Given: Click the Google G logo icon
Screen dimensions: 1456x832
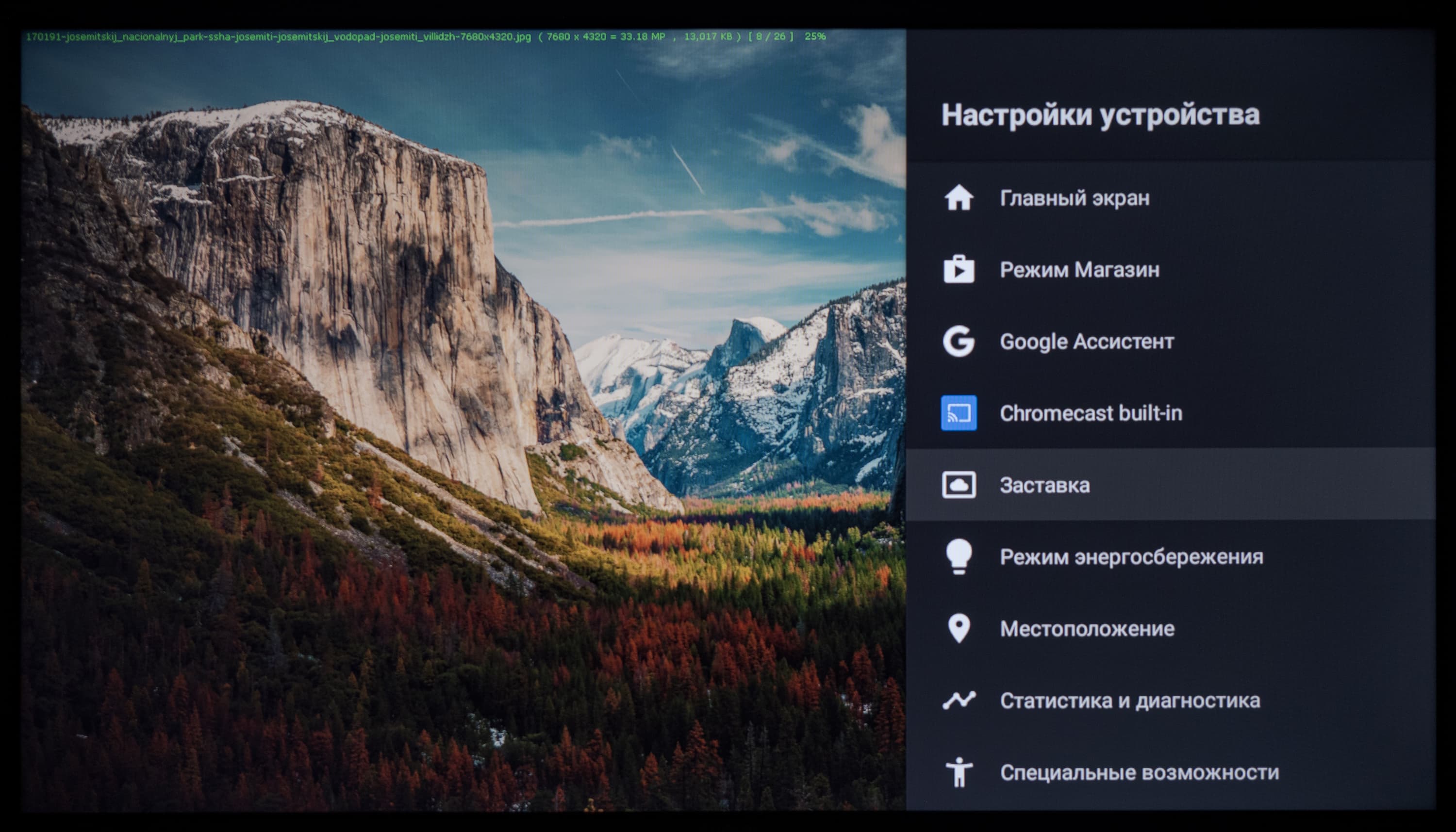Looking at the screenshot, I should (x=959, y=341).
